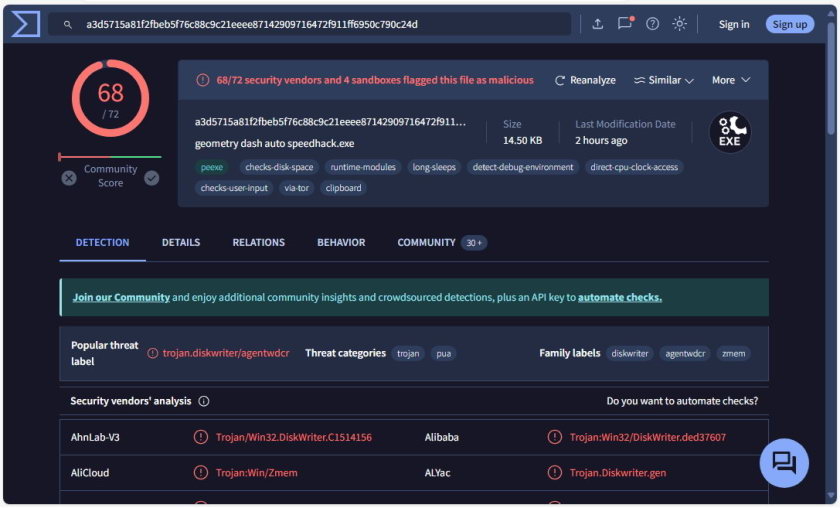Viewport: 840px width, 508px height.
Task: Click Trojan.Diskwriter.gen detection text
Action: click(x=618, y=473)
